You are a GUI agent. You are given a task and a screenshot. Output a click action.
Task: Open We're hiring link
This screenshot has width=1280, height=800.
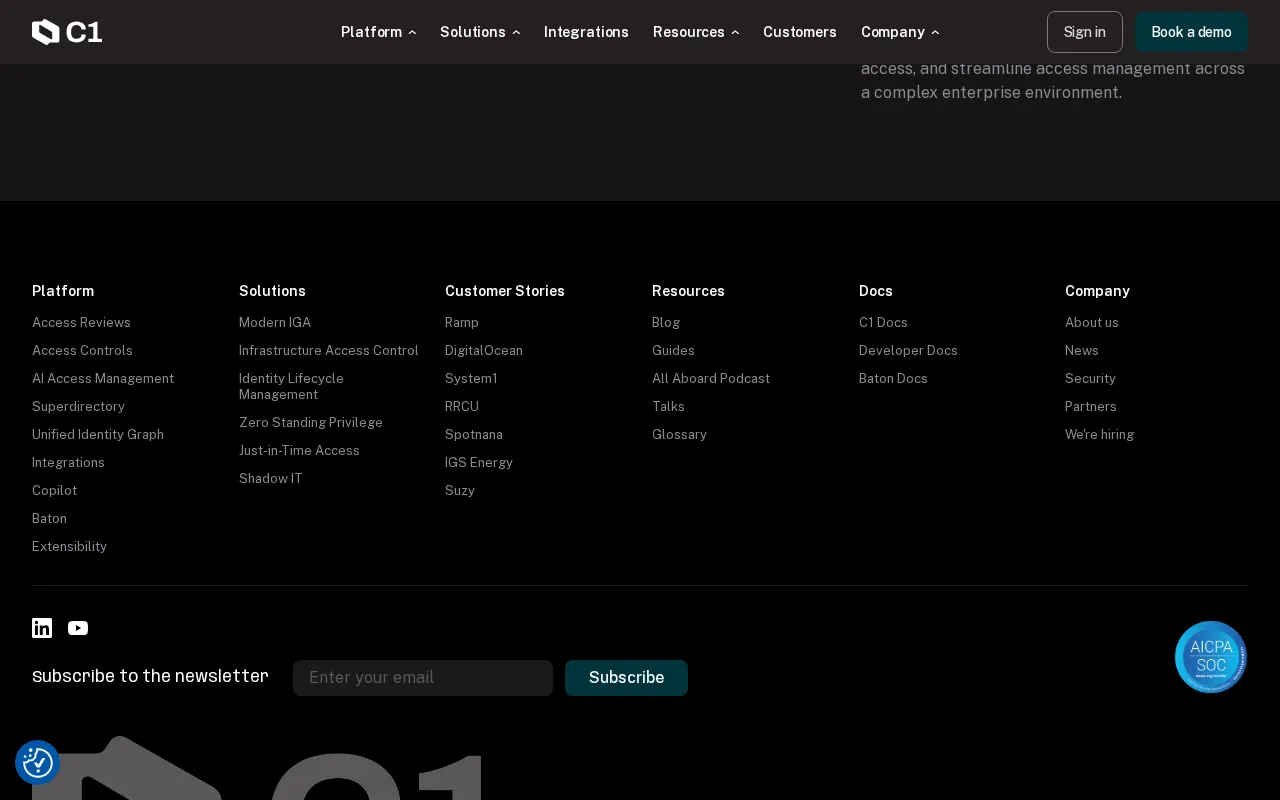(1099, 434)
